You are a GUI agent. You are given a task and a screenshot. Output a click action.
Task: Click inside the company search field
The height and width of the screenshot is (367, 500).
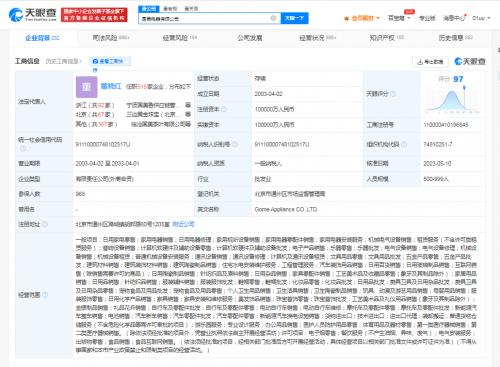(x=205, y=18)
